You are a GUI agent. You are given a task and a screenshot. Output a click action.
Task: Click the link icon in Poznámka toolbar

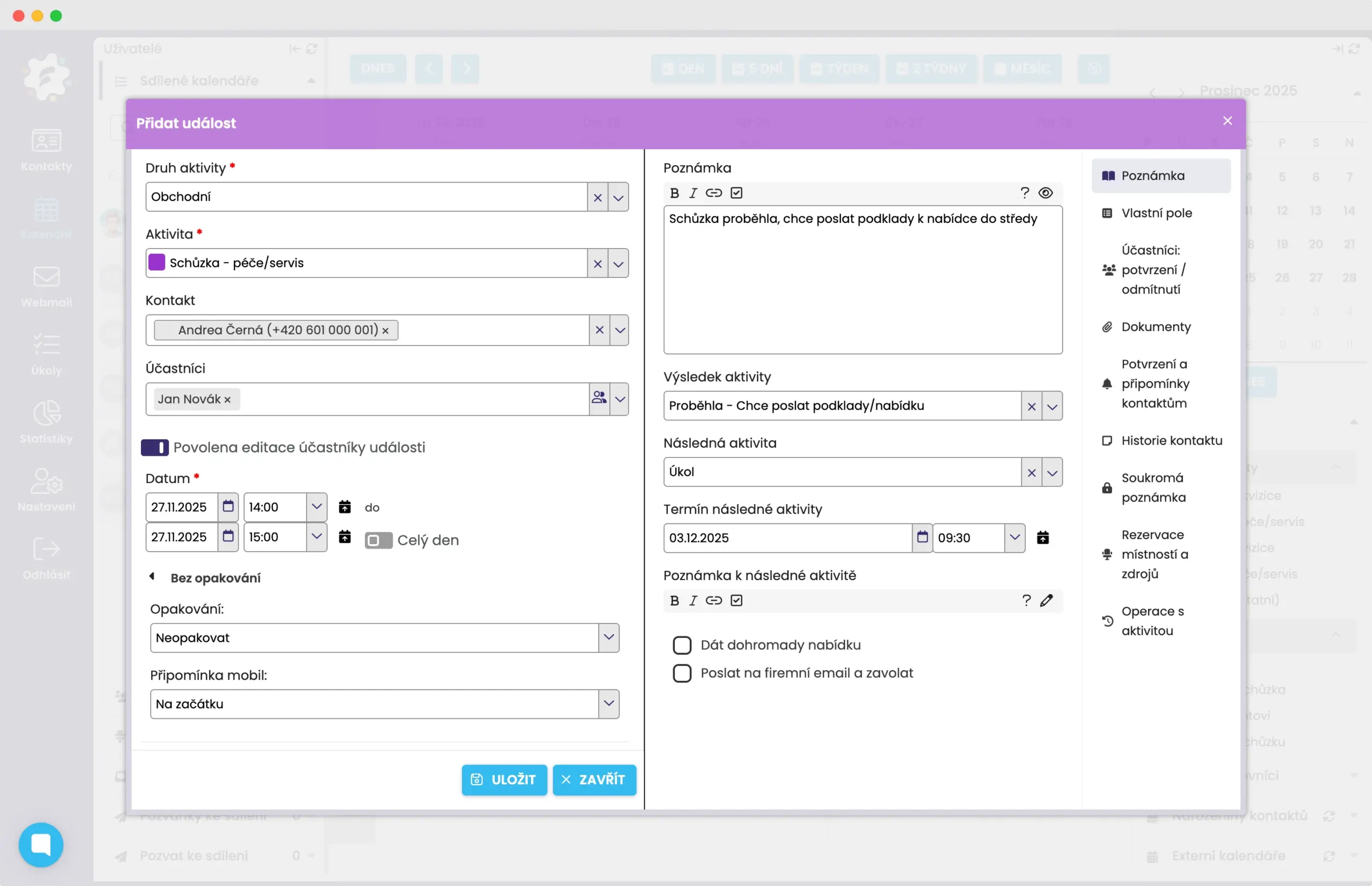[x=714, y=193]
